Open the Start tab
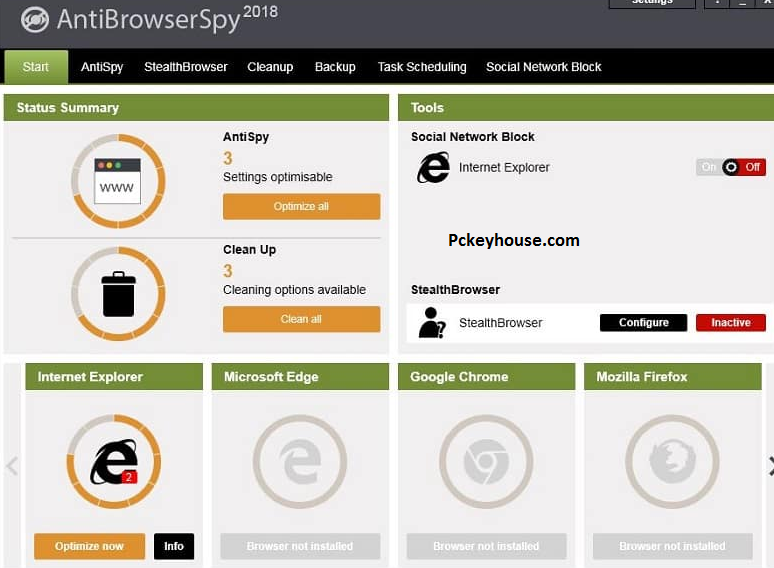The height and width of the screenshot is (568, 774). (x=36, y=67)
